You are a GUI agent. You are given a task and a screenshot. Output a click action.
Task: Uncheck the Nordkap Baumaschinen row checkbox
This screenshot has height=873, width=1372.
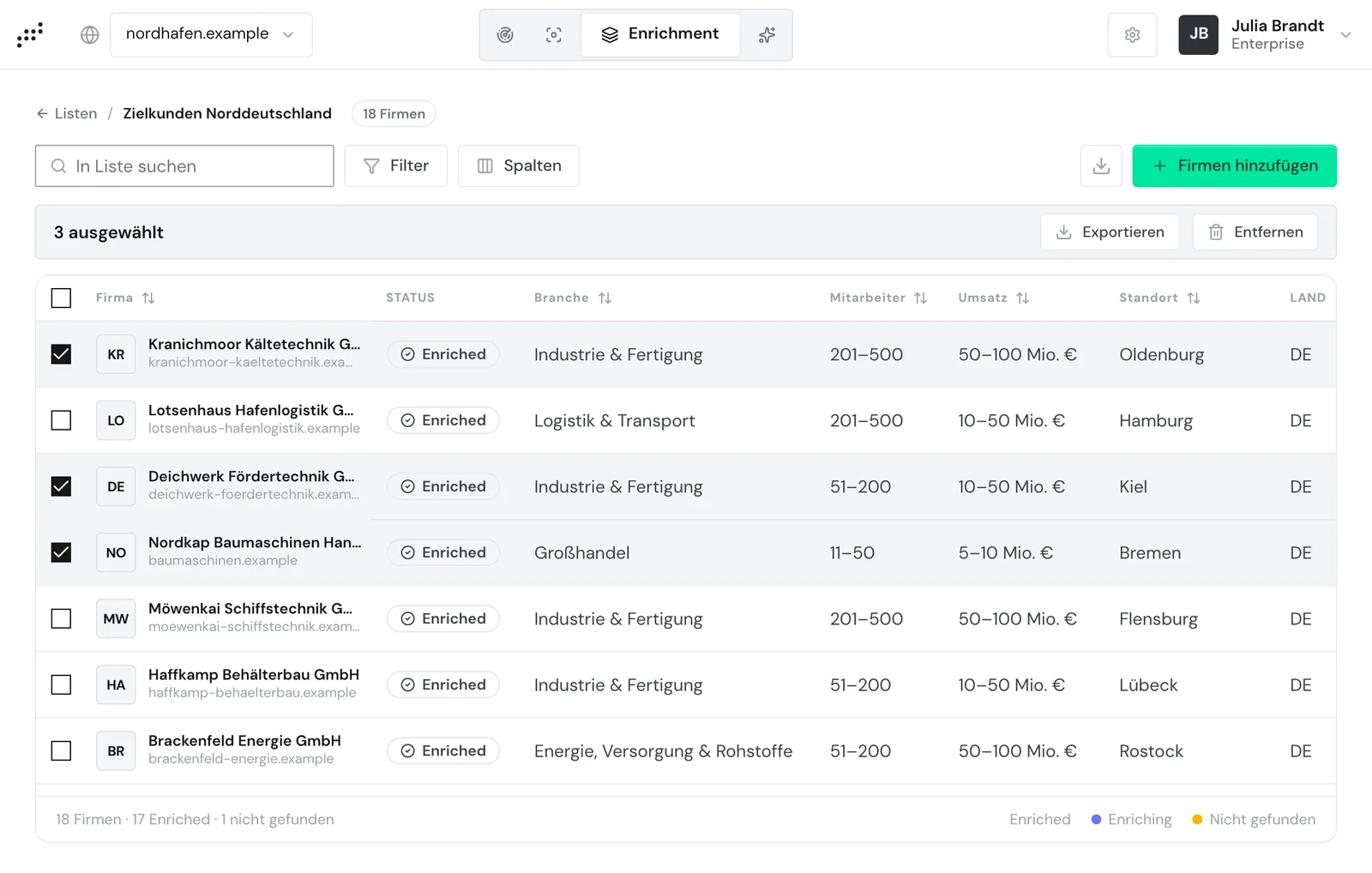click(61, 552)
